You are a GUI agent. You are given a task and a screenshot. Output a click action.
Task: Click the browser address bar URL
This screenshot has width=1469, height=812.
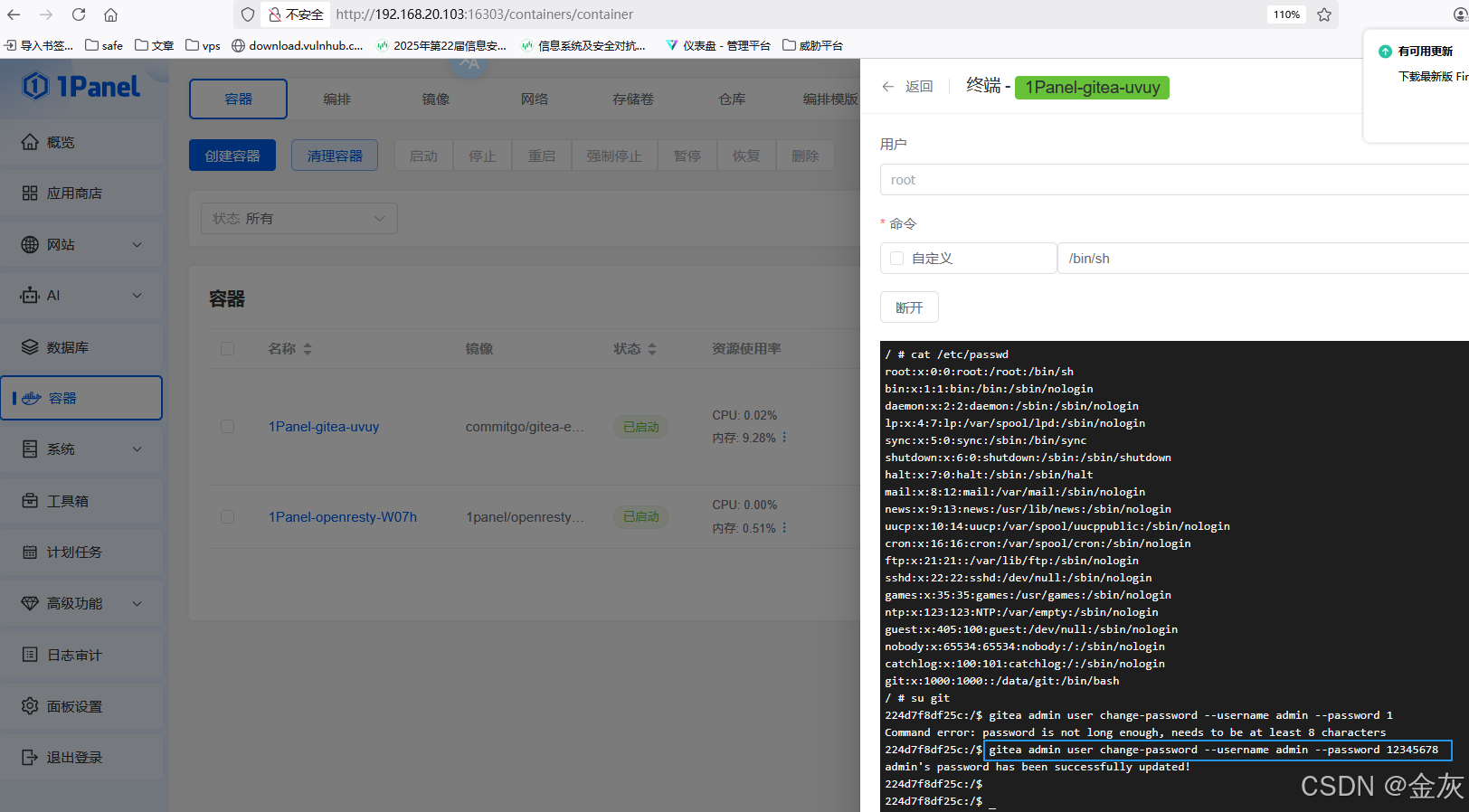pyautogui.click(x=485, y=14)
